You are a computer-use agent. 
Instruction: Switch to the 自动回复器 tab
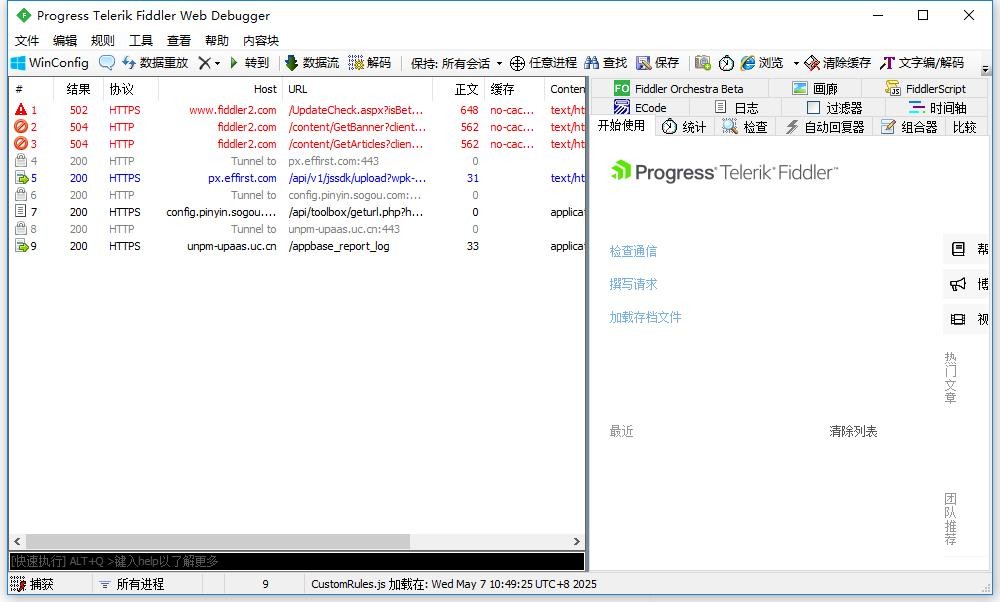coord(825,127)
